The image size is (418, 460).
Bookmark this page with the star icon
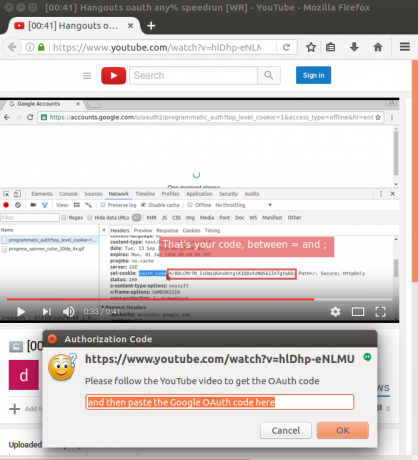point(311,47)
